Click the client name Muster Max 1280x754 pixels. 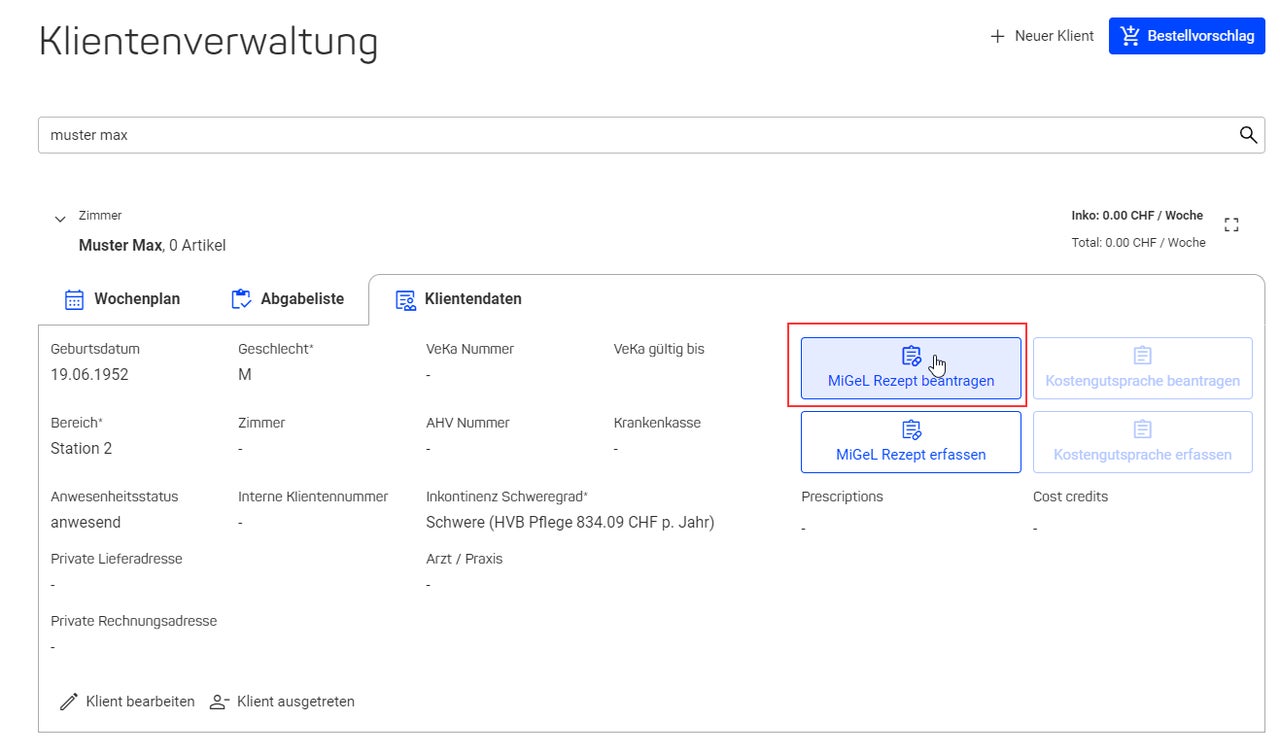click(x=120, y=245)
